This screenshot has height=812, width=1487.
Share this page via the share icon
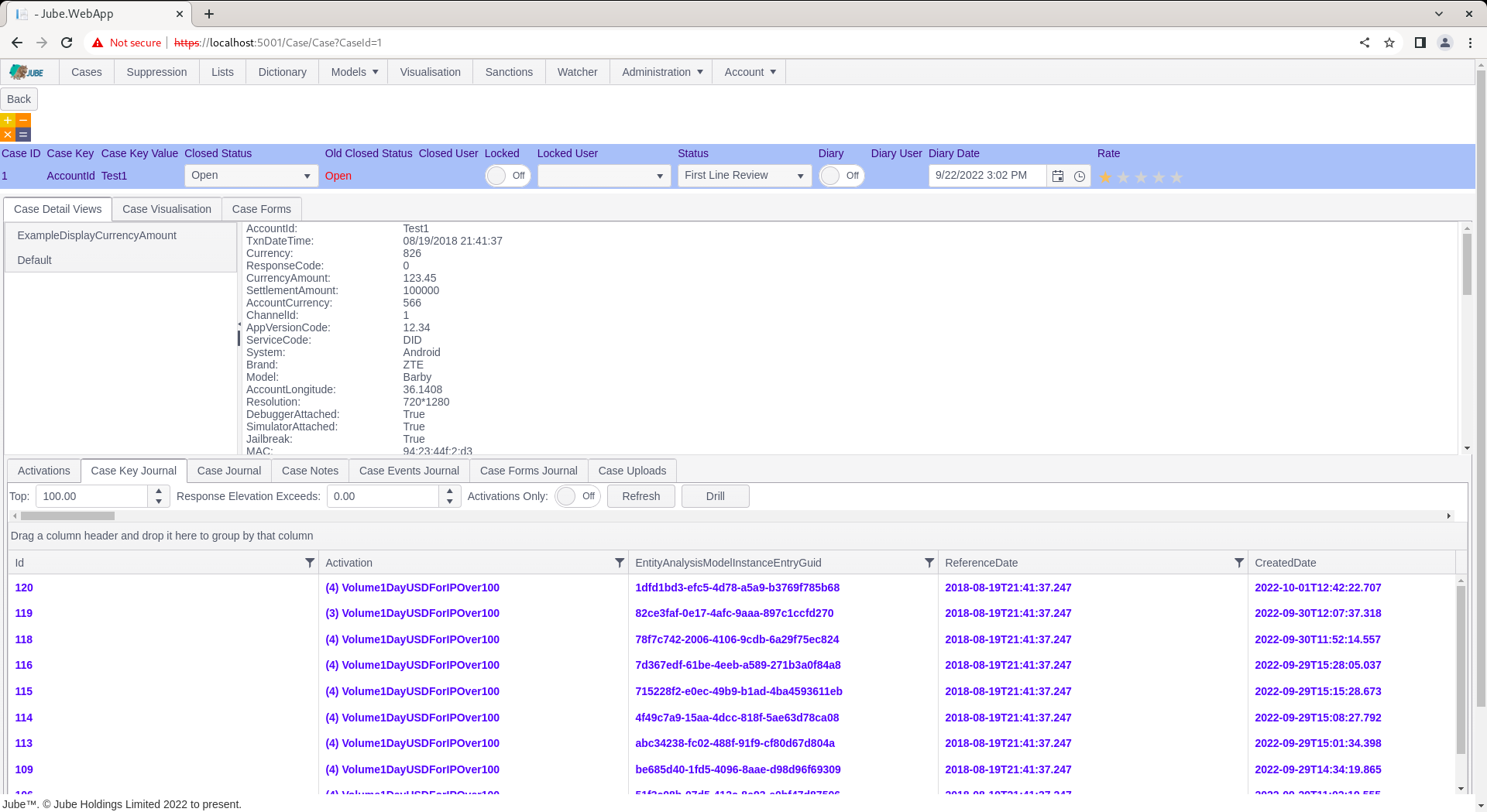pos(1365,43)
